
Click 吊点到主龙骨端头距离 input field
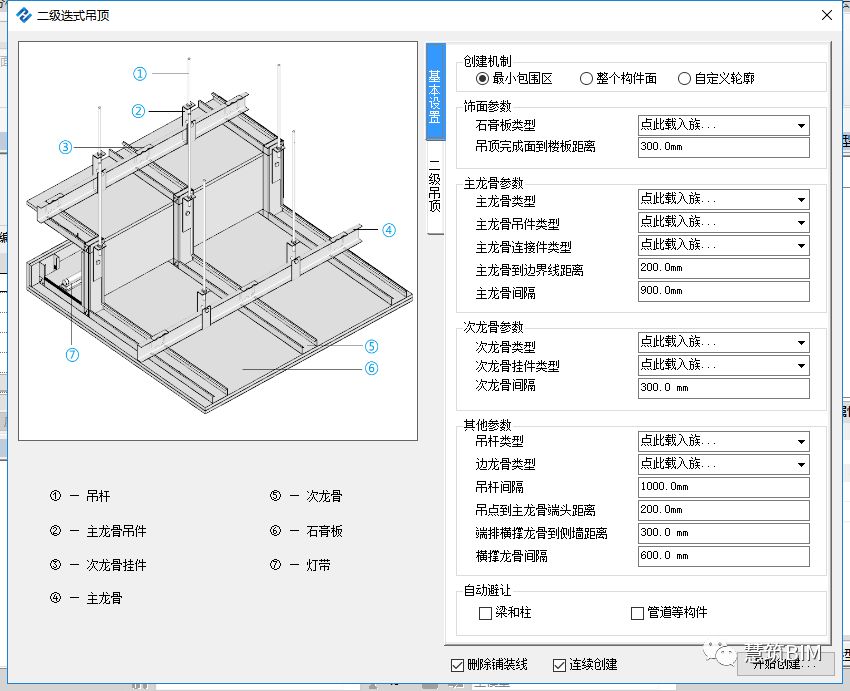[724, 511]
